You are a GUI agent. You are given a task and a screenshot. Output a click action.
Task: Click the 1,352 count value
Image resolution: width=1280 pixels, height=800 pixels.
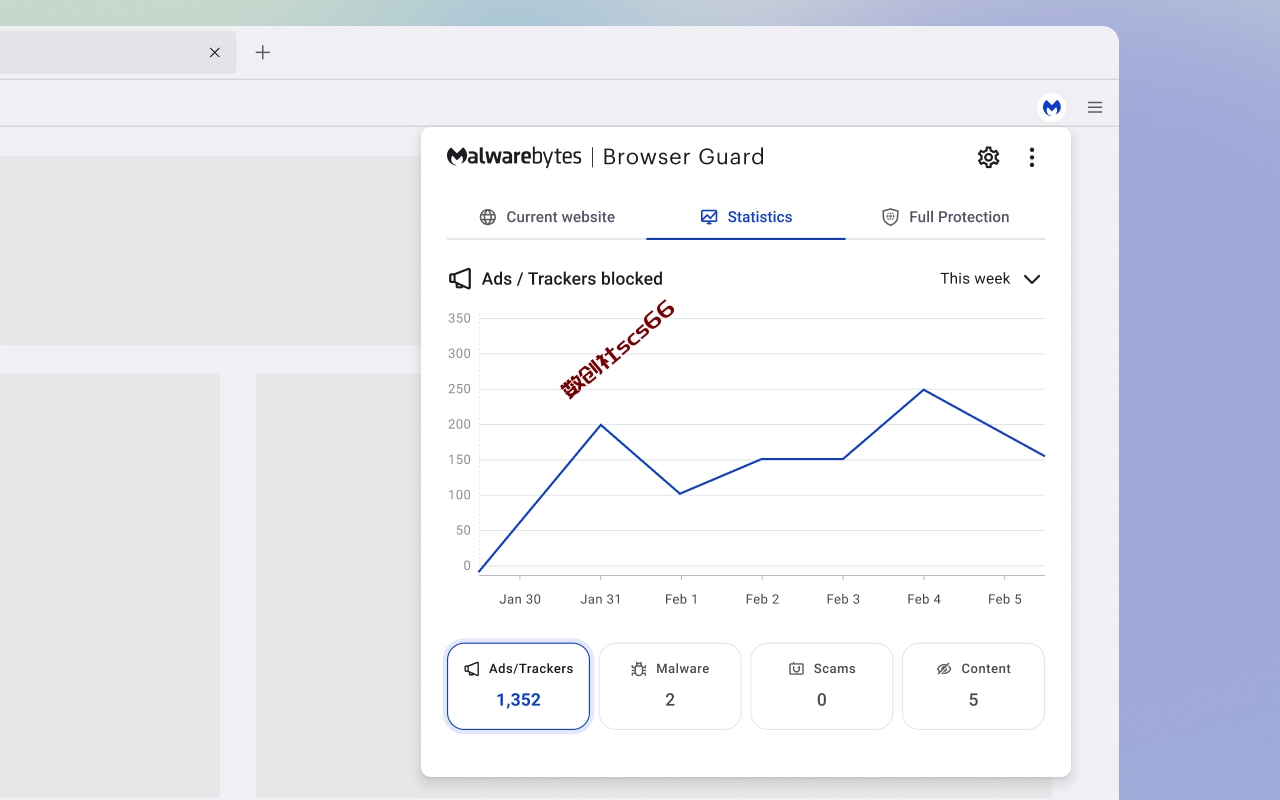(518, 700)
